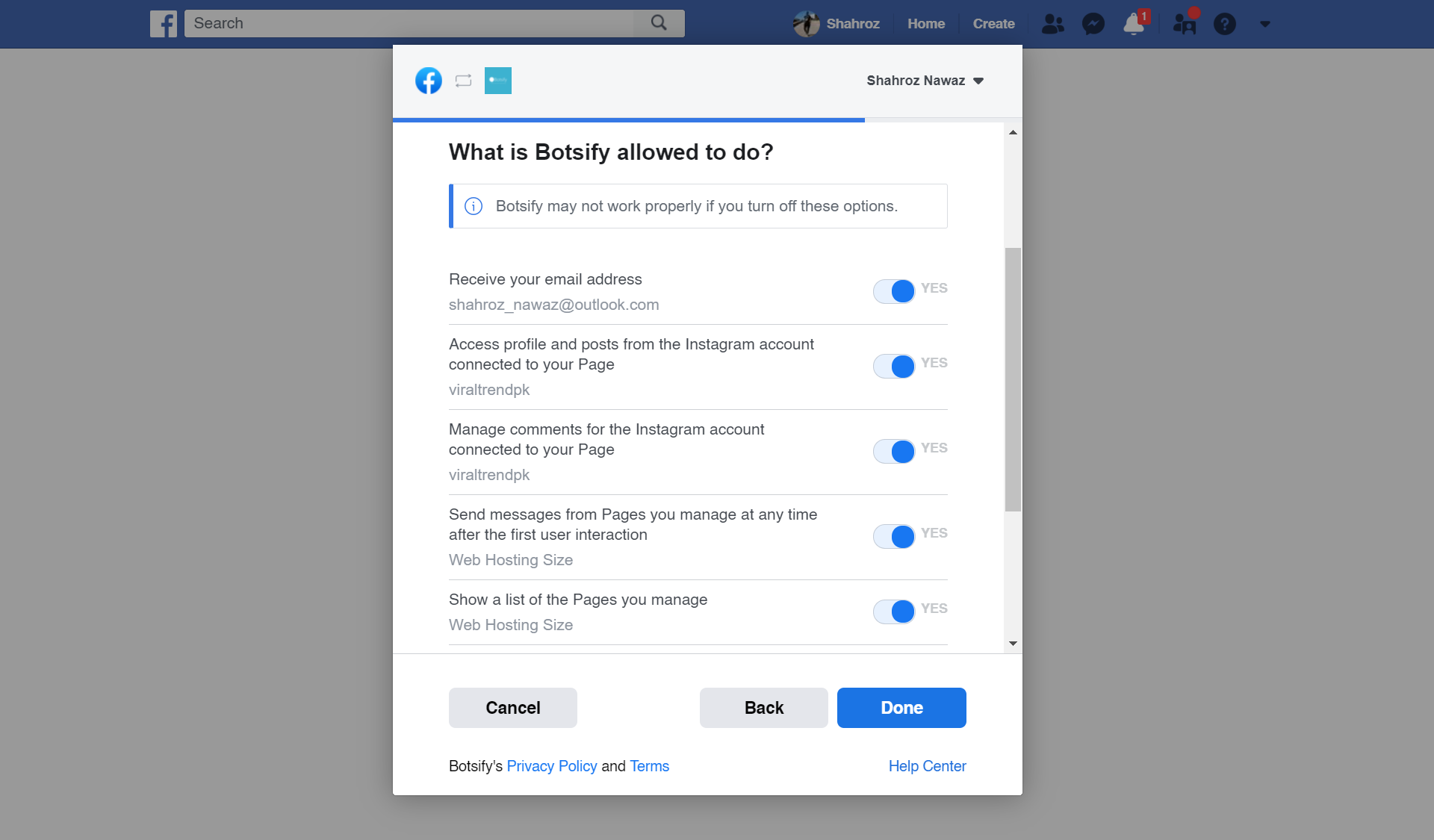Toggle Show a list of Pages permission
This screenshot has width=1434, height=840.
click(x=894, y=612)
